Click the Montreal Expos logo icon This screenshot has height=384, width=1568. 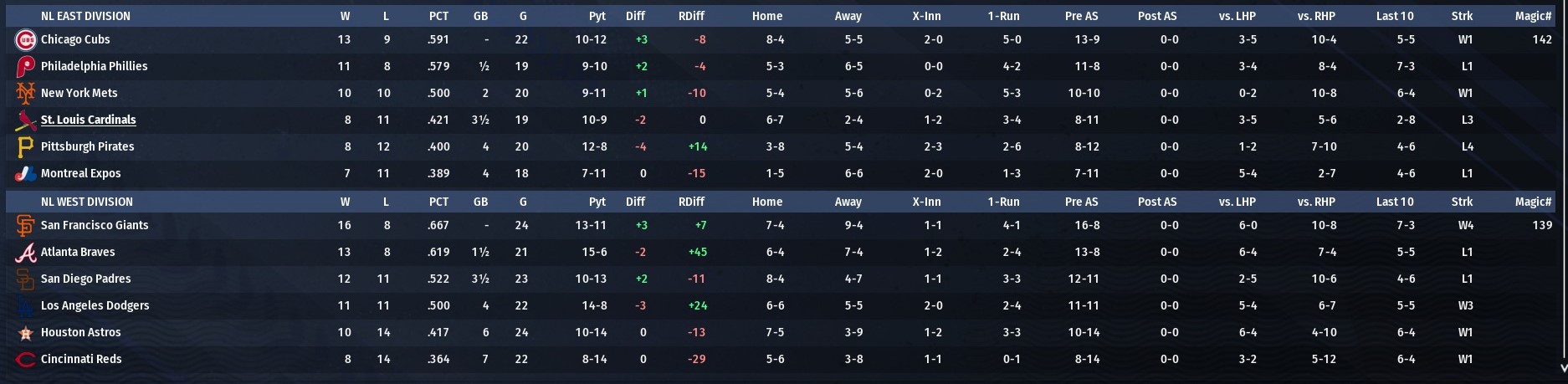point(25,173)
